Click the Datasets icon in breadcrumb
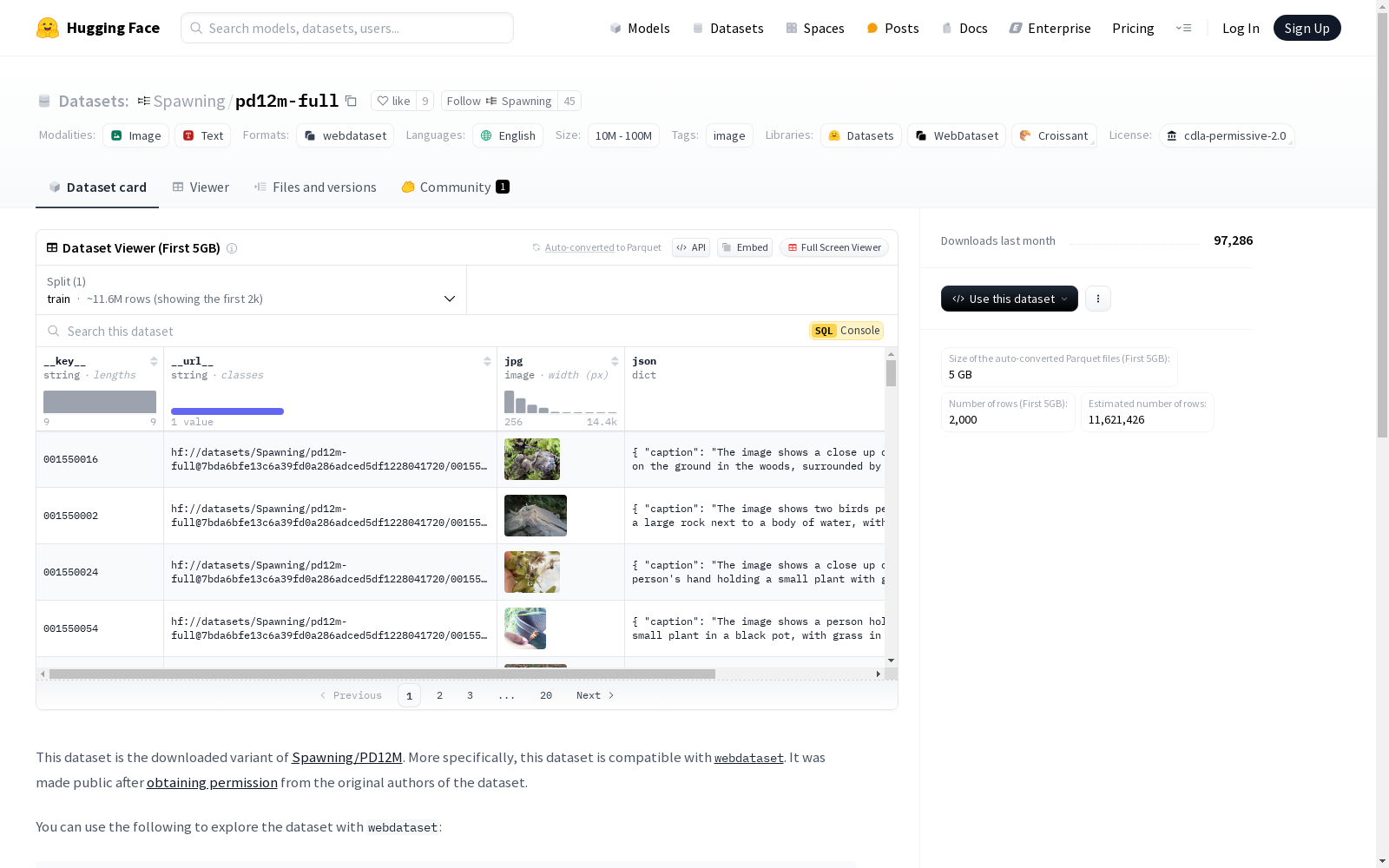This screenshot has width=1389, height=868. point(44,101)
